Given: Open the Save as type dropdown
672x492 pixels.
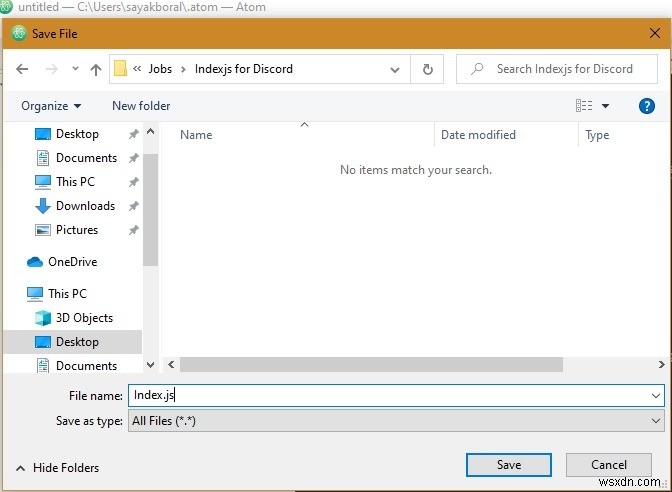Looking at the screenshot, I should pyautogui.click(x=396, y=421).
